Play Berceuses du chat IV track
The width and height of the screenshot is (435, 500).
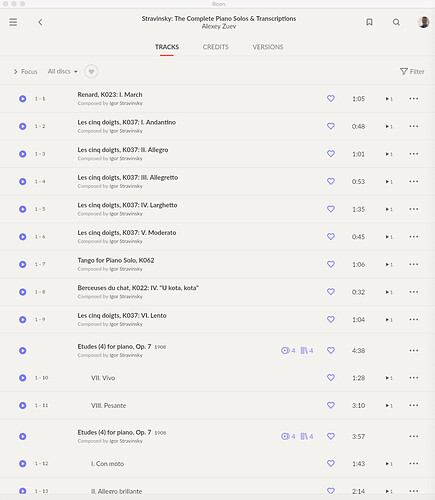pos(23,292)
